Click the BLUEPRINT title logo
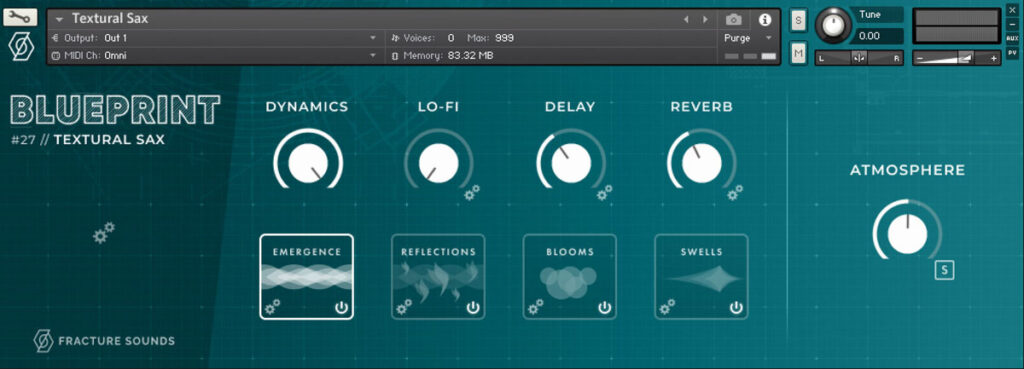The height and width of the screenshot is (369, 1024). [x=116, y=109]
